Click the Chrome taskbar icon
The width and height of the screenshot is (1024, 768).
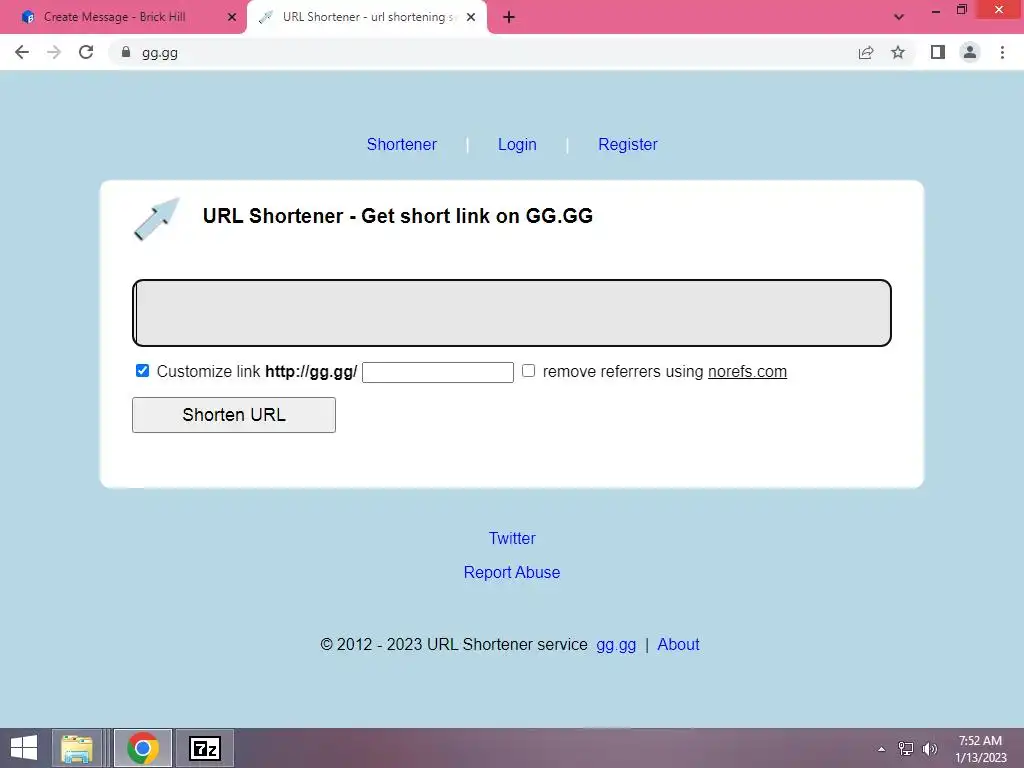tap(143, 748)
